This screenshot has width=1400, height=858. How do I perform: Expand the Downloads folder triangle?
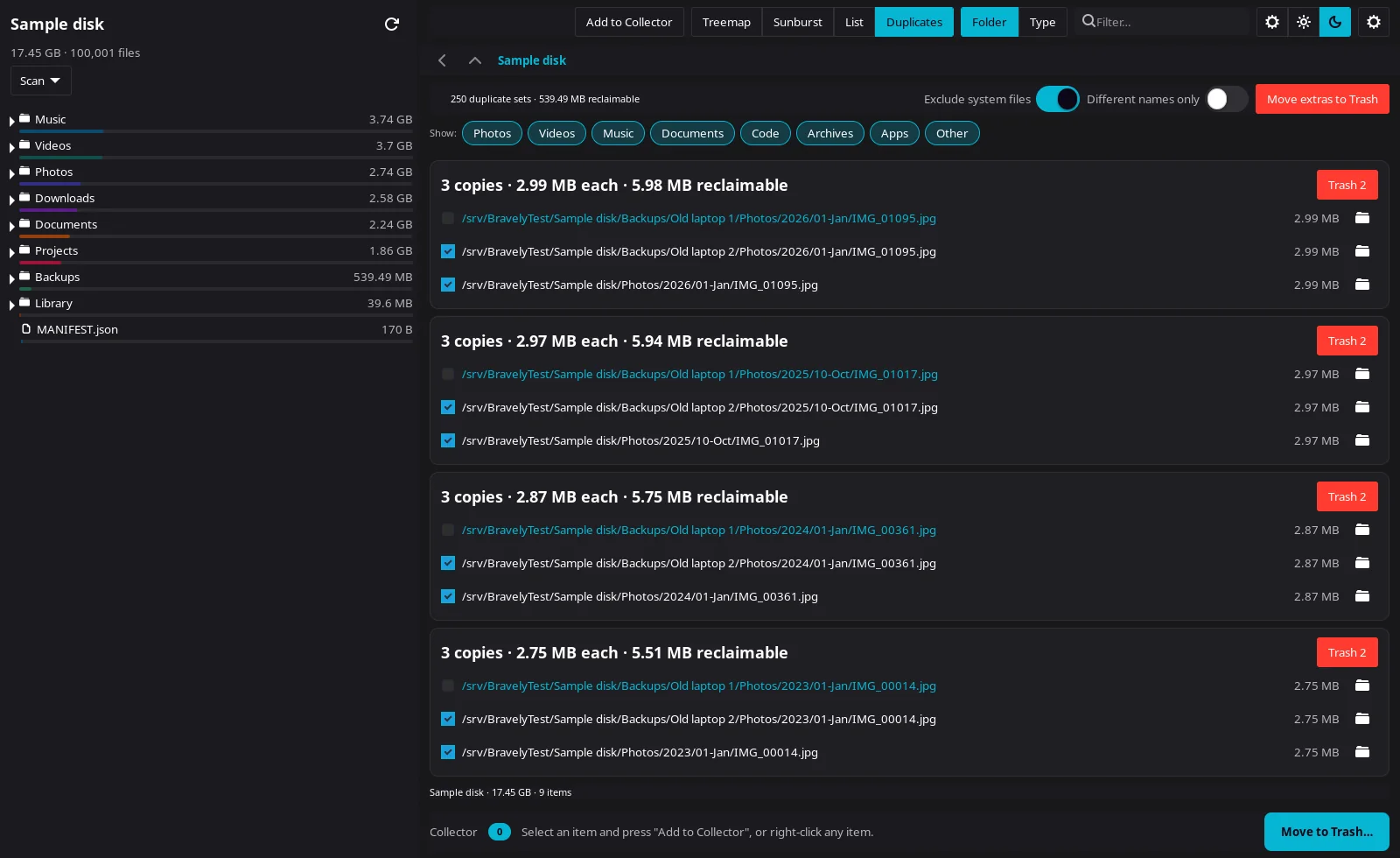click(12, 200)
